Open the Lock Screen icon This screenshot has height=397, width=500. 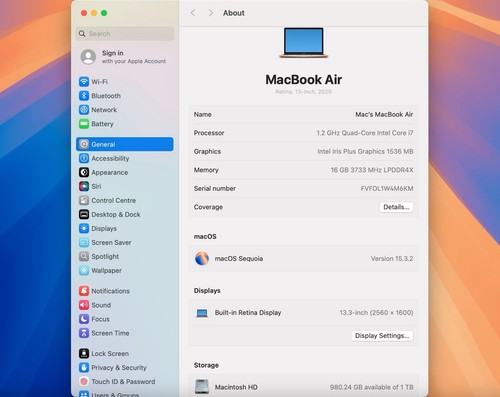point(84,354)
